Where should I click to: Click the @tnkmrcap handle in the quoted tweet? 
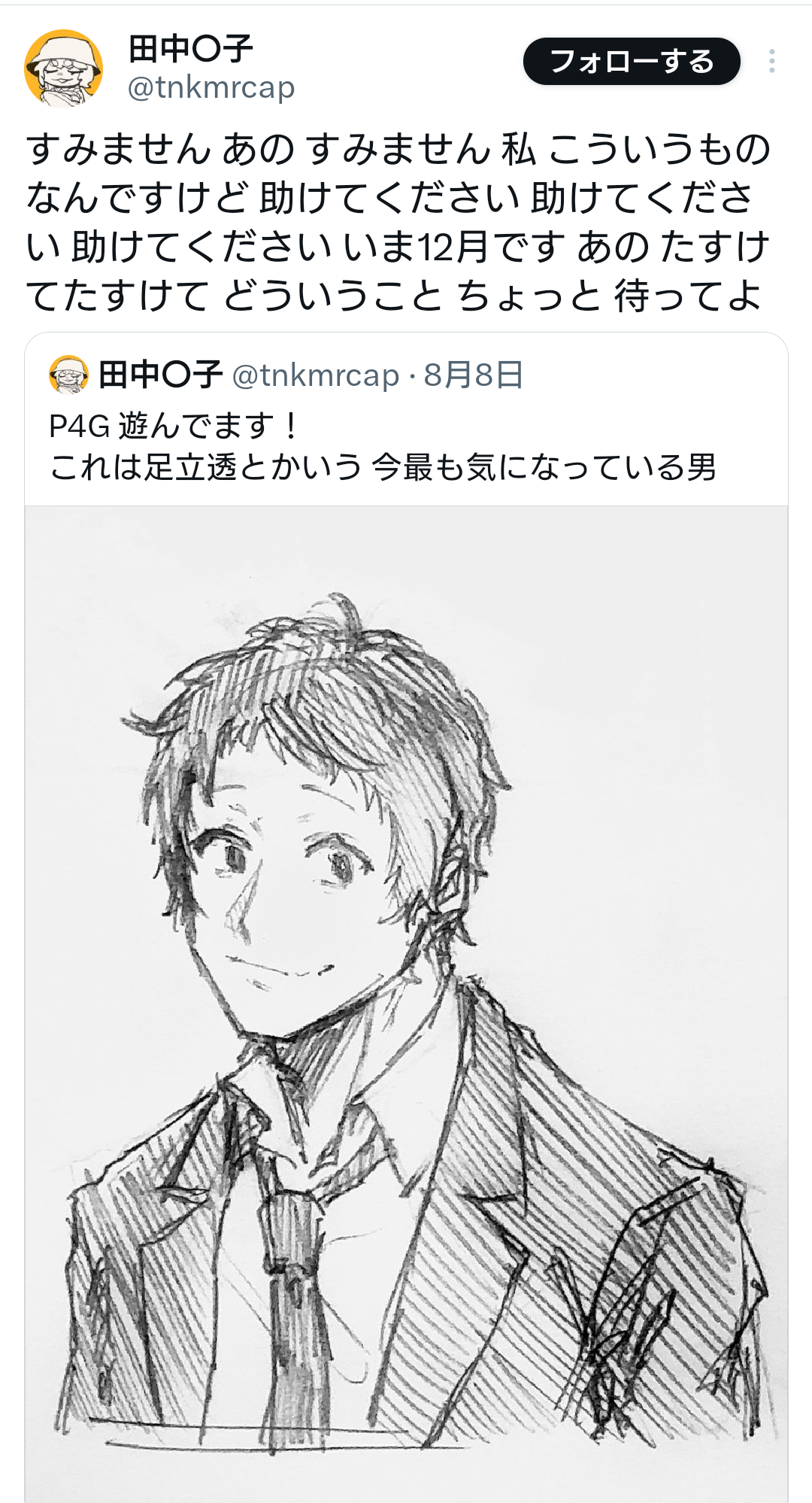[x=316, y=375]
